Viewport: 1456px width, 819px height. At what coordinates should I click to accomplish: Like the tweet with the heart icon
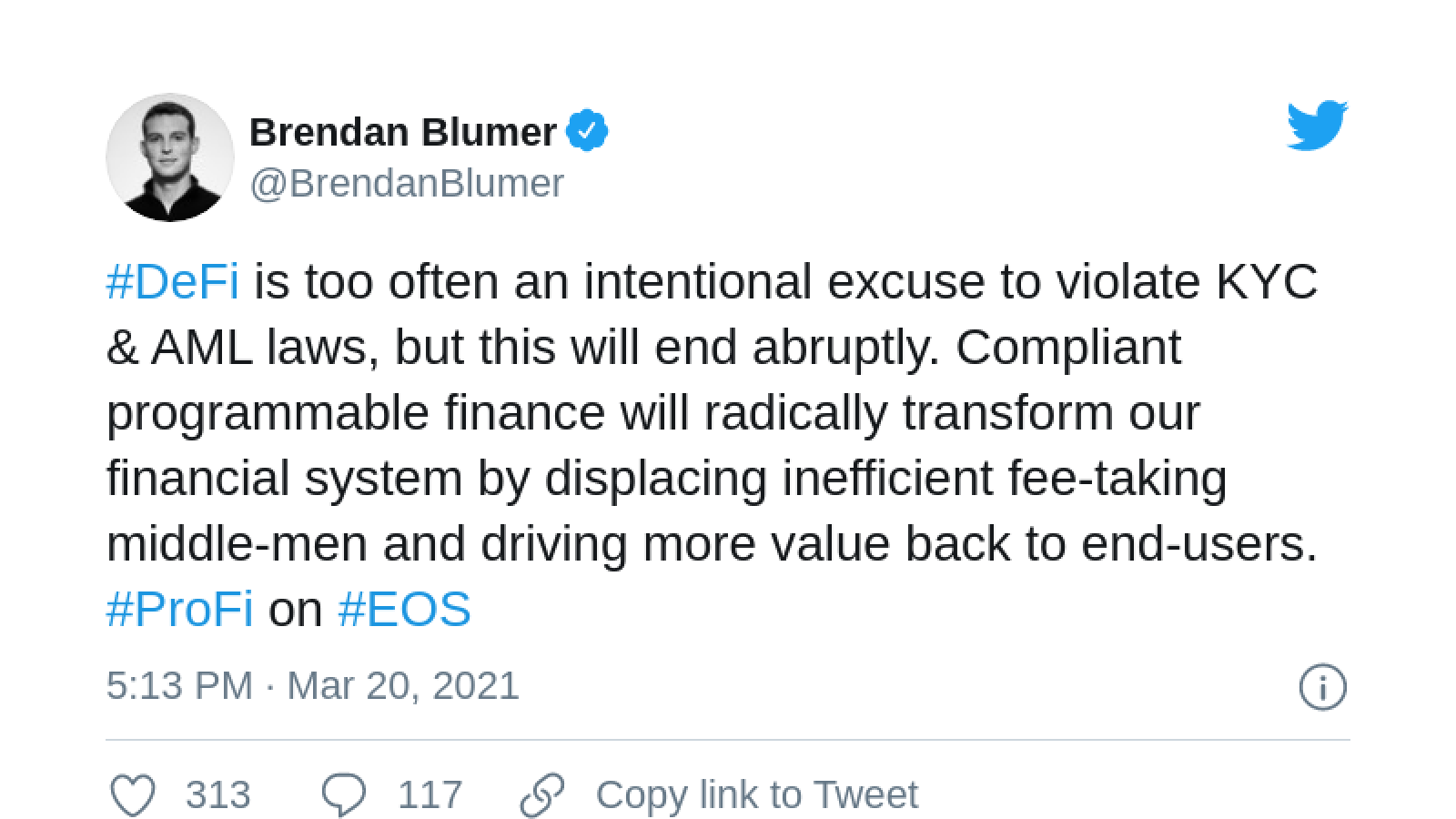(x=133, y=794)
